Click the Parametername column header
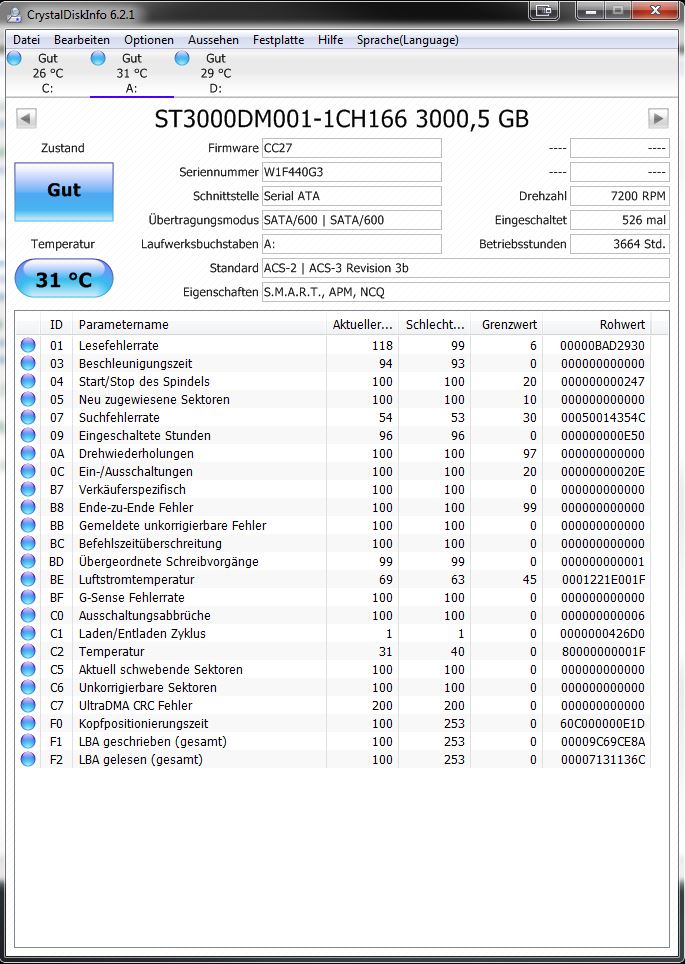 pyautogui.click(x=199, y=325)
